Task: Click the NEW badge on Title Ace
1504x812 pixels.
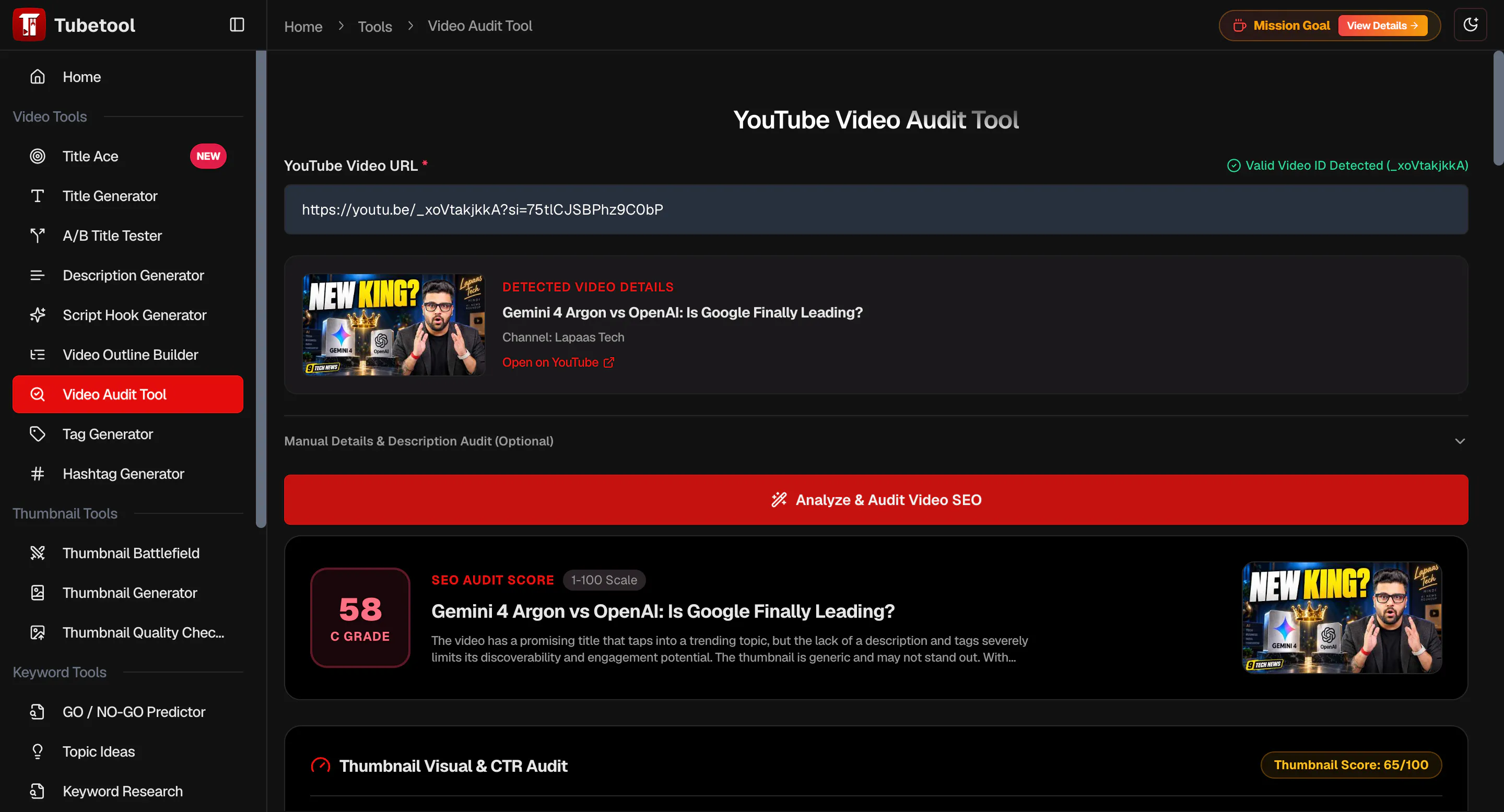Action: click(x=208, y=157)
